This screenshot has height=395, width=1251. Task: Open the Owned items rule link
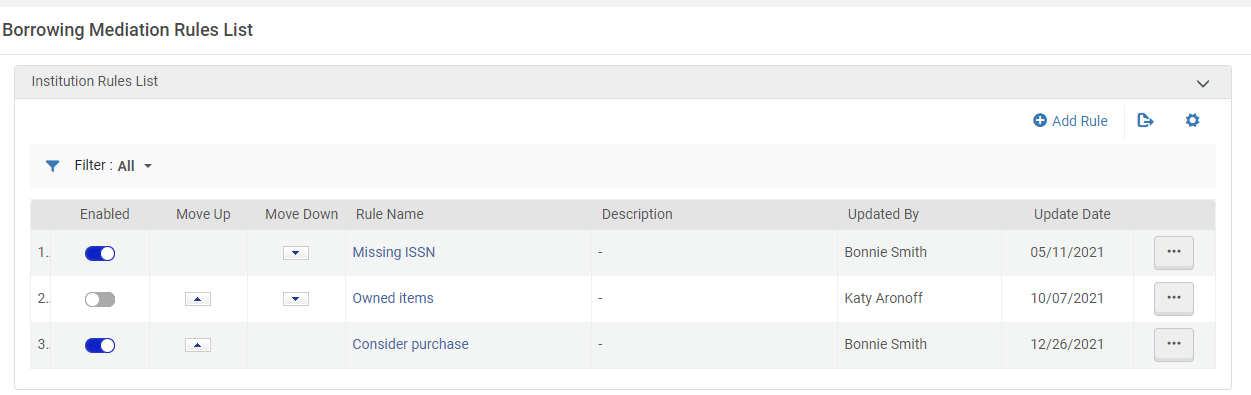(393, 299)
